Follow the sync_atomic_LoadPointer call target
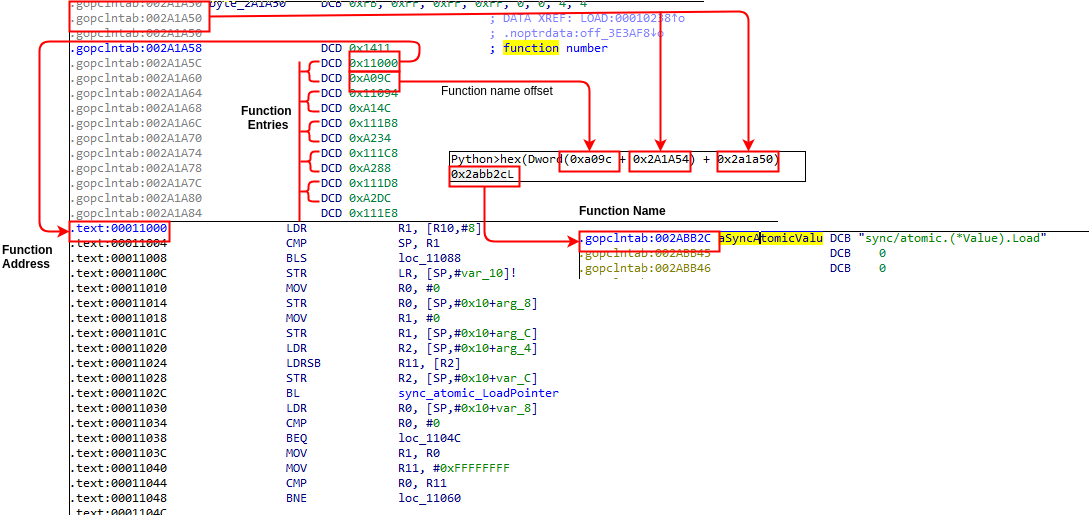Image resolution: width=1090 pixels, height=516 pixels. (x=478, y=393)
